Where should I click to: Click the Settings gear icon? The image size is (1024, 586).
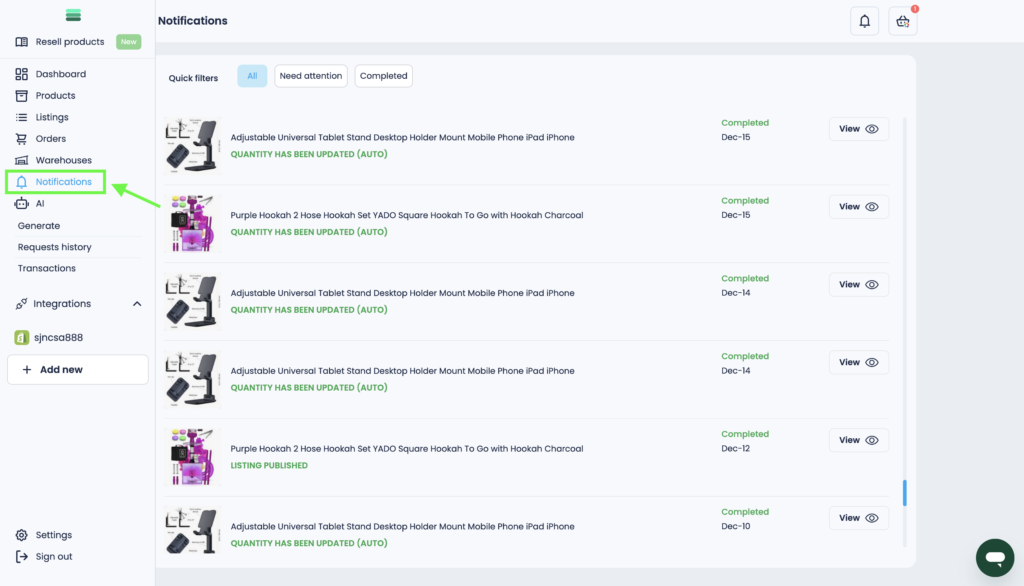click(22, 535)
